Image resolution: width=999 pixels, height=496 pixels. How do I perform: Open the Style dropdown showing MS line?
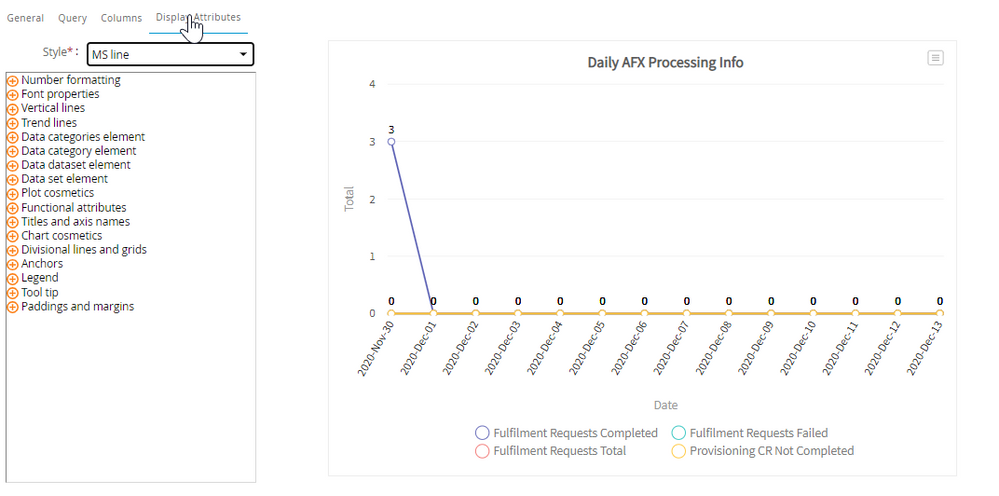coord(170,54)
